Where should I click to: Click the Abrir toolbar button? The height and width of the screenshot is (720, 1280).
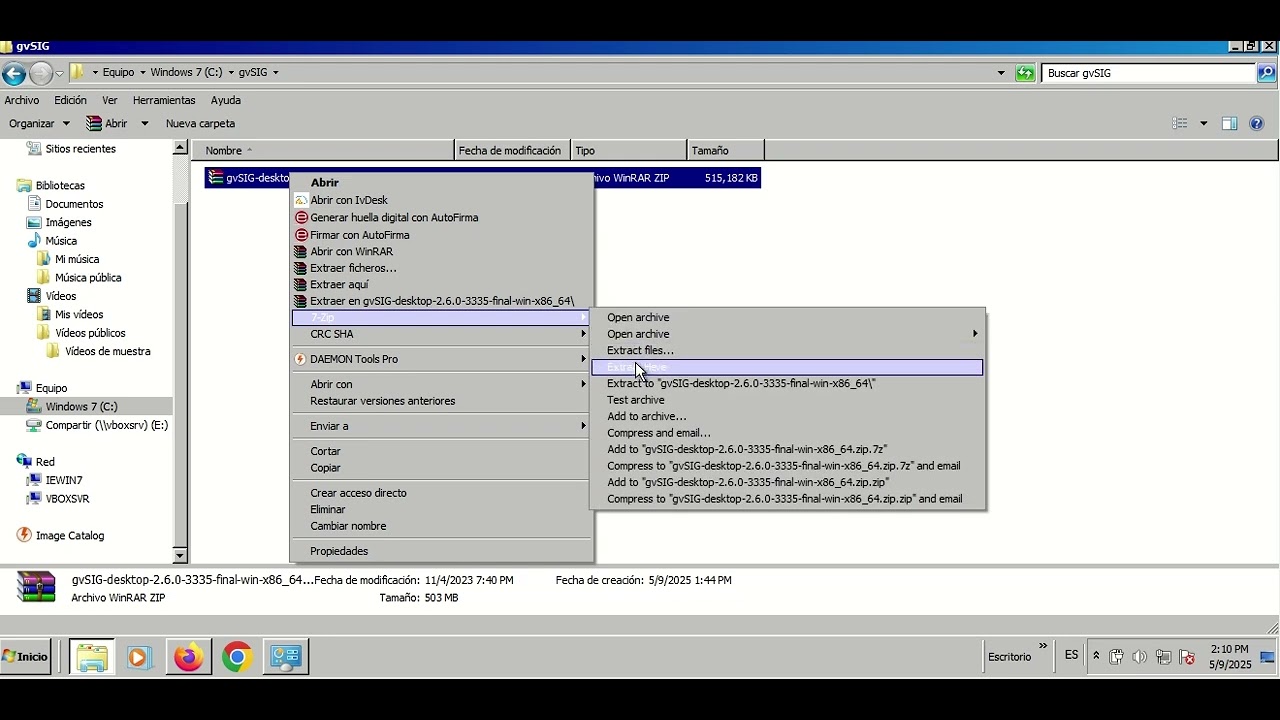[108, 124]
